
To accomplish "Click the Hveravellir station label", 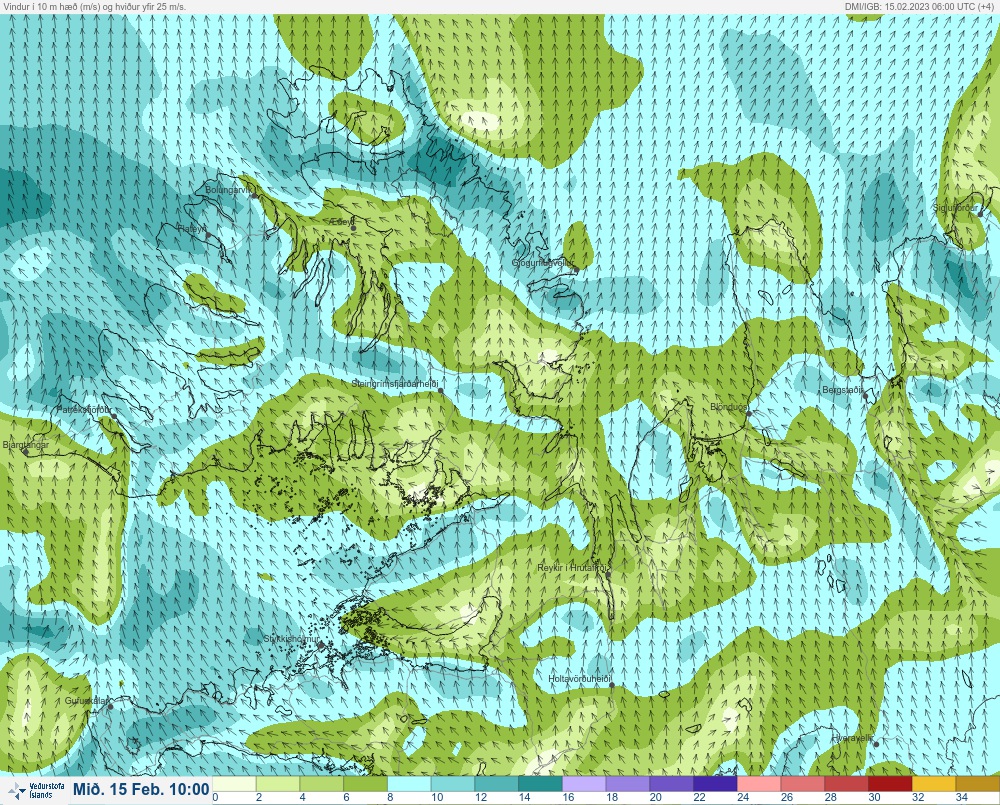I will coord(852,738).
